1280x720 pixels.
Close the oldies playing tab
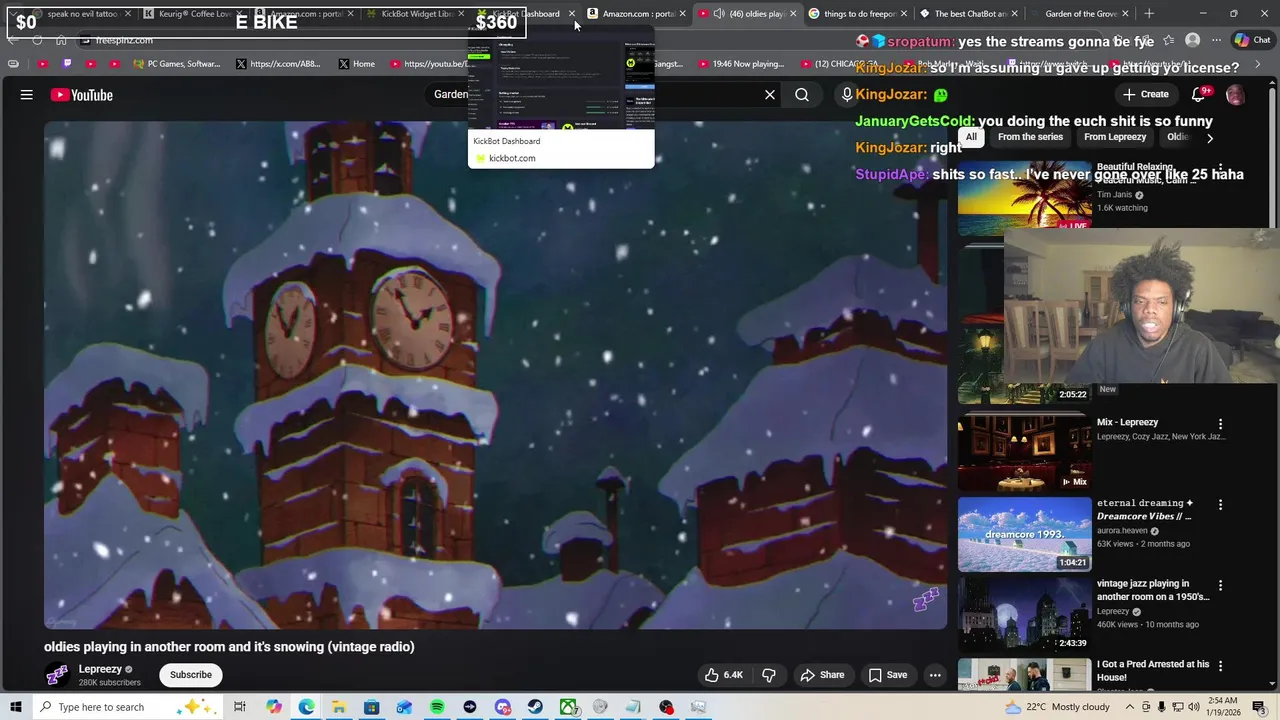[793, 14]
